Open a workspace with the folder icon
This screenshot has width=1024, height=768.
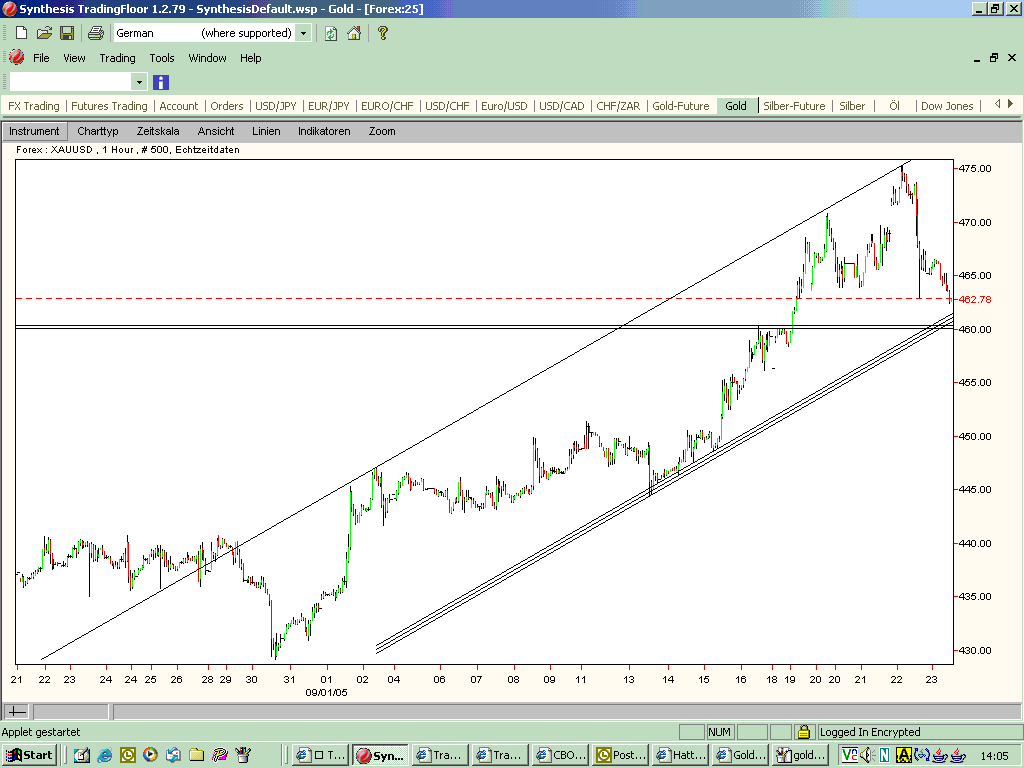pyautogui.click(x=44, y=33)
